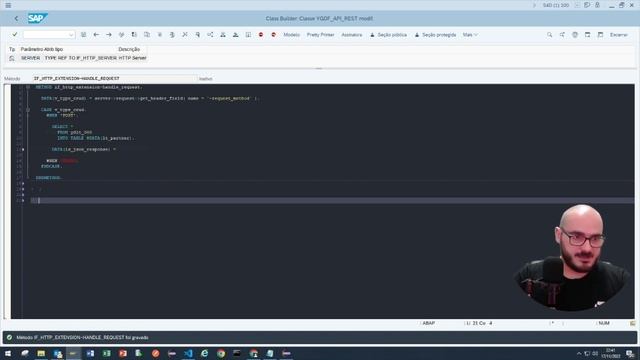
Task: Open Visual Studio Code from taskbar
Action: 188,353
